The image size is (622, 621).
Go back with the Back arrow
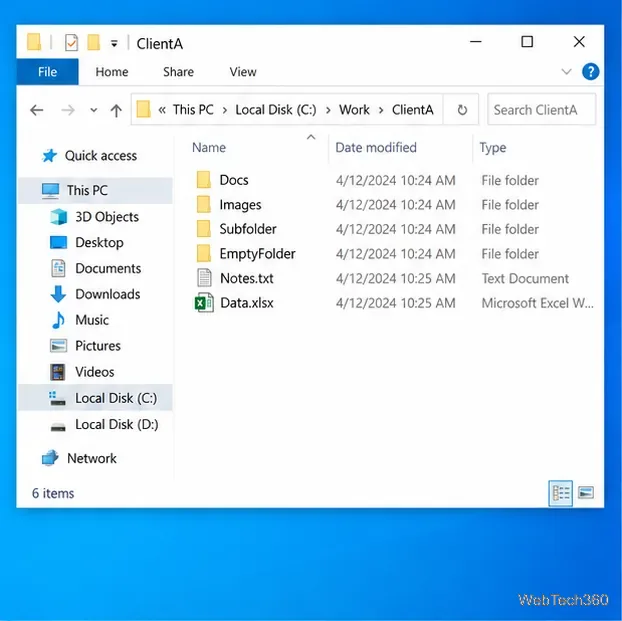tap(37, 110)
